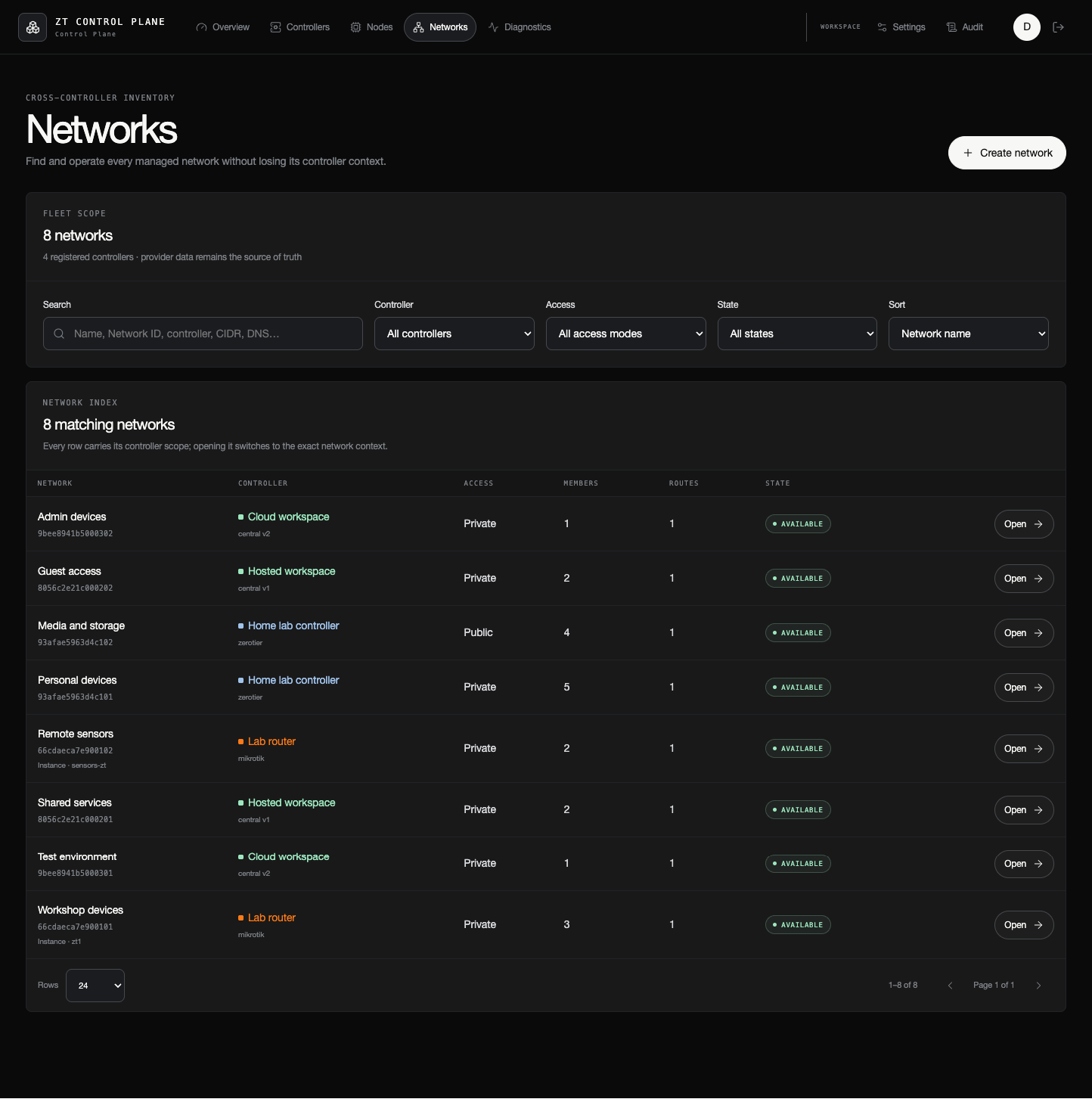Click the sign-out icon
Viewport: 1092px width, 1099px height.
pyautogui.click(x=1059, y=27)
